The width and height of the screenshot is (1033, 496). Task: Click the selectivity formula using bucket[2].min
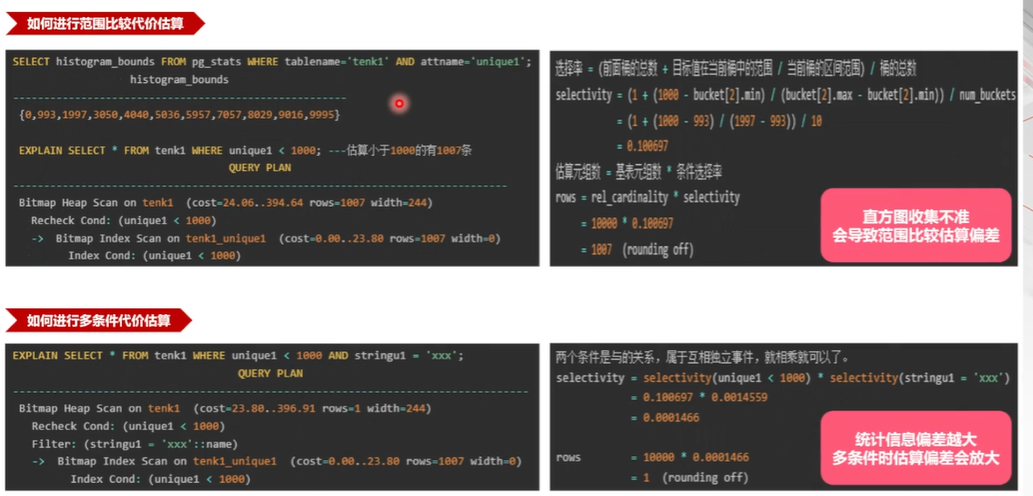(785, 95)
